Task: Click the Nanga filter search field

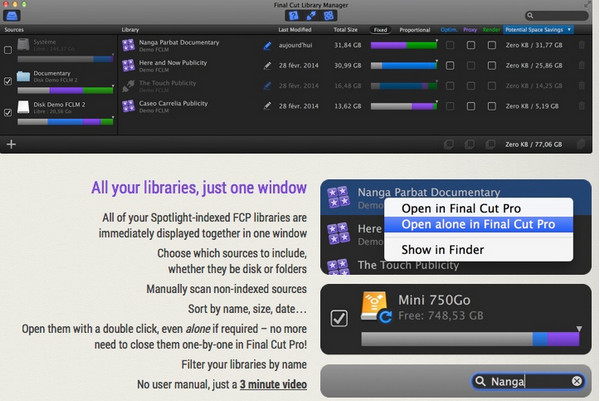Action: tap(528, 381)
